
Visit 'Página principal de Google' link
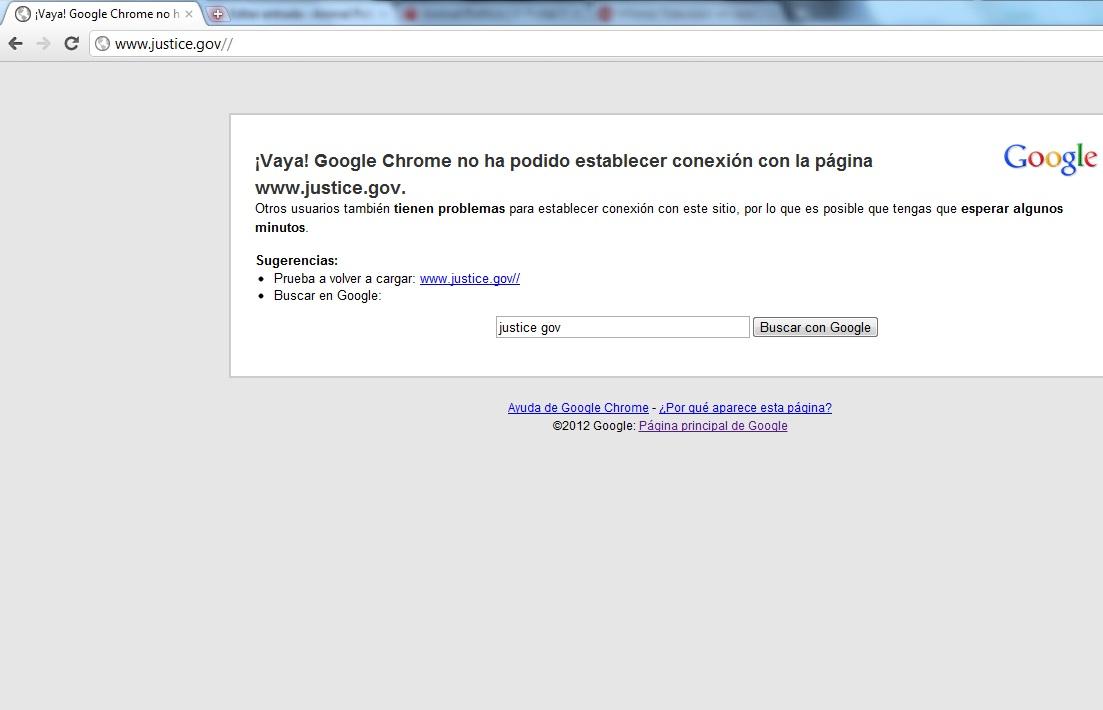pyautogui.click(x=713, y=426)
